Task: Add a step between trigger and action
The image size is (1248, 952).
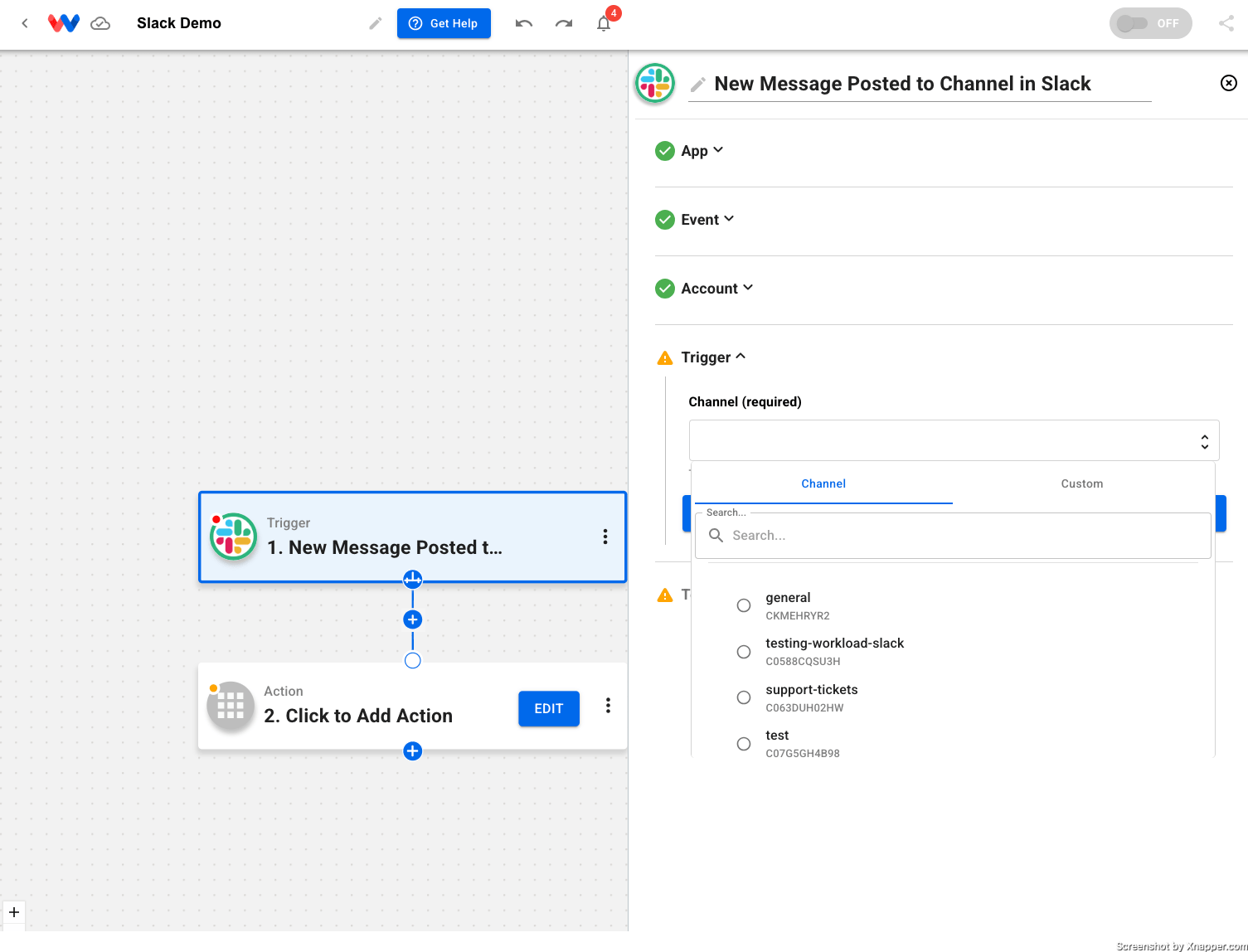Action: click(412, 619)
